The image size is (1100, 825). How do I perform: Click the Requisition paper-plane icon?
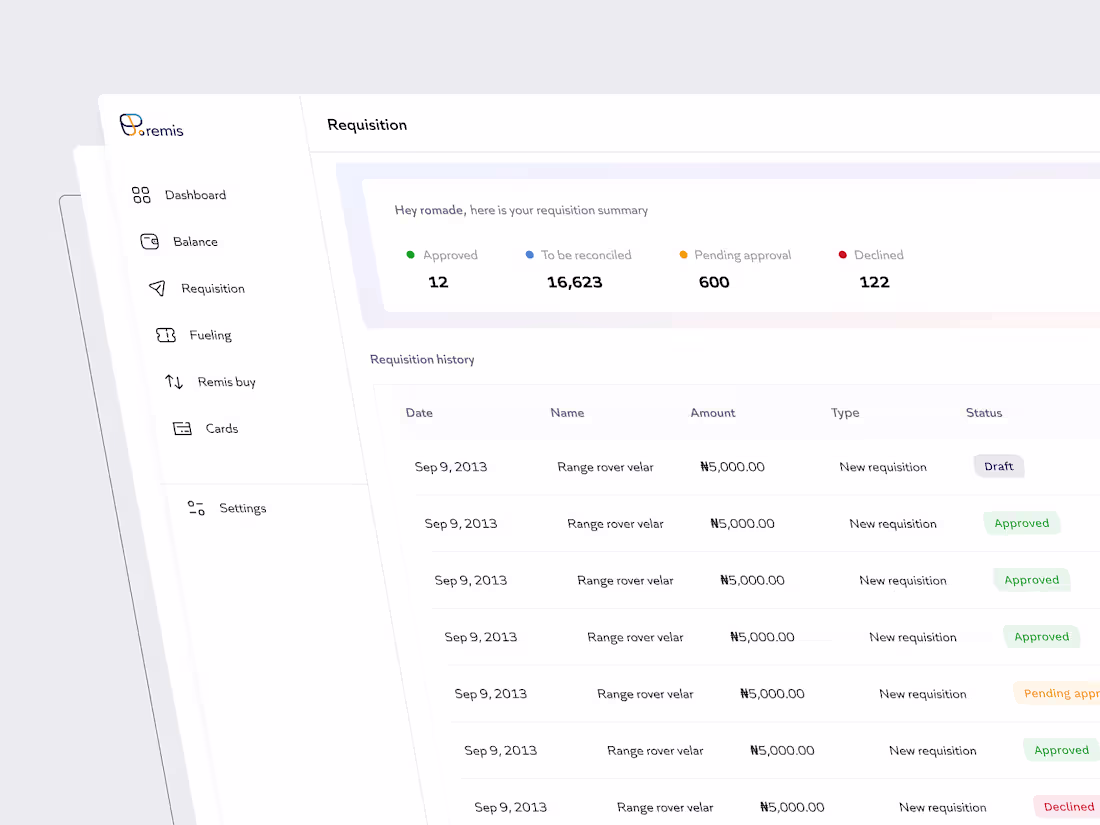click(x=157, y=288)
